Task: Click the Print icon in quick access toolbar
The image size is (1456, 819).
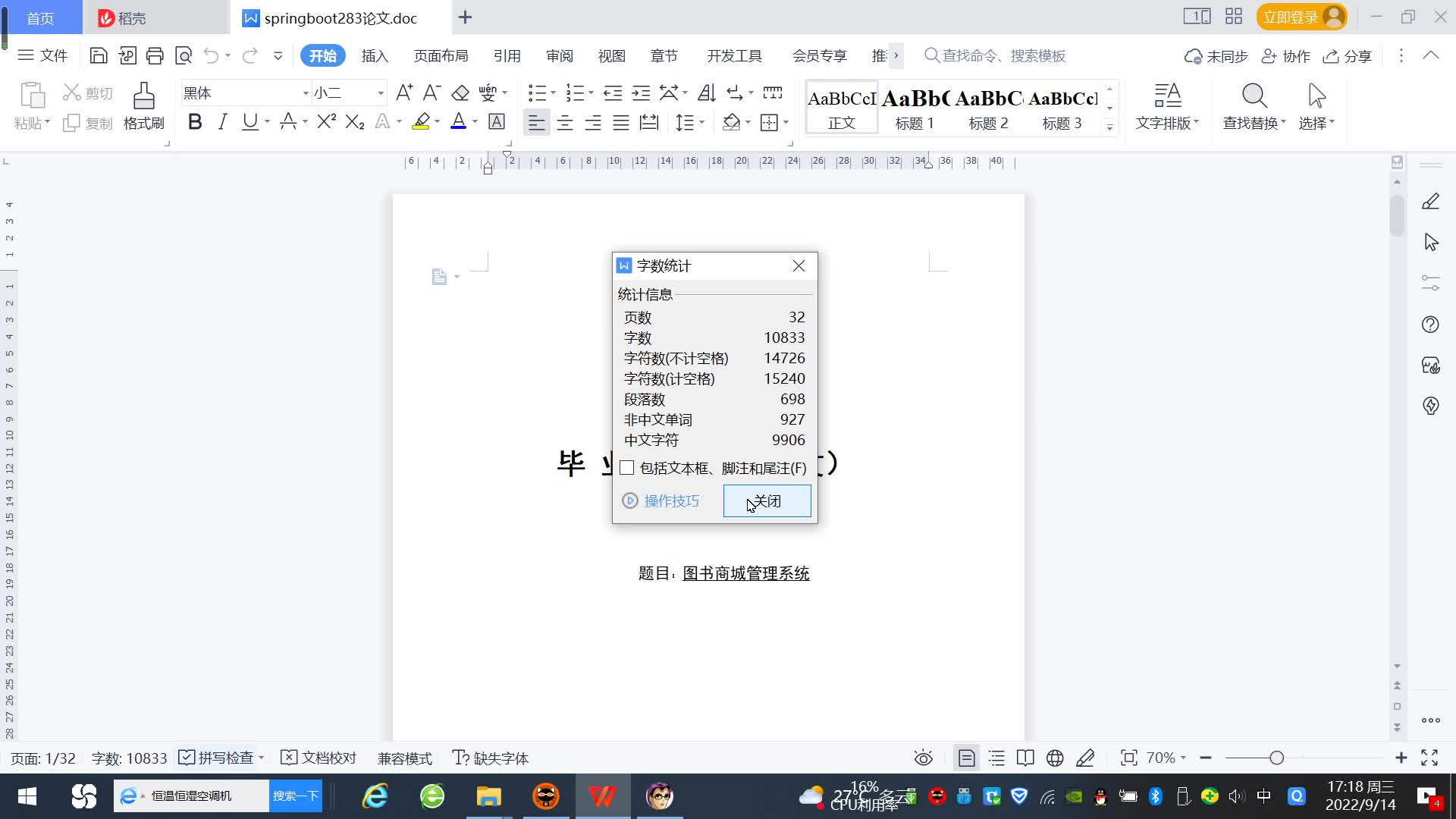Action: pos(155,55)
